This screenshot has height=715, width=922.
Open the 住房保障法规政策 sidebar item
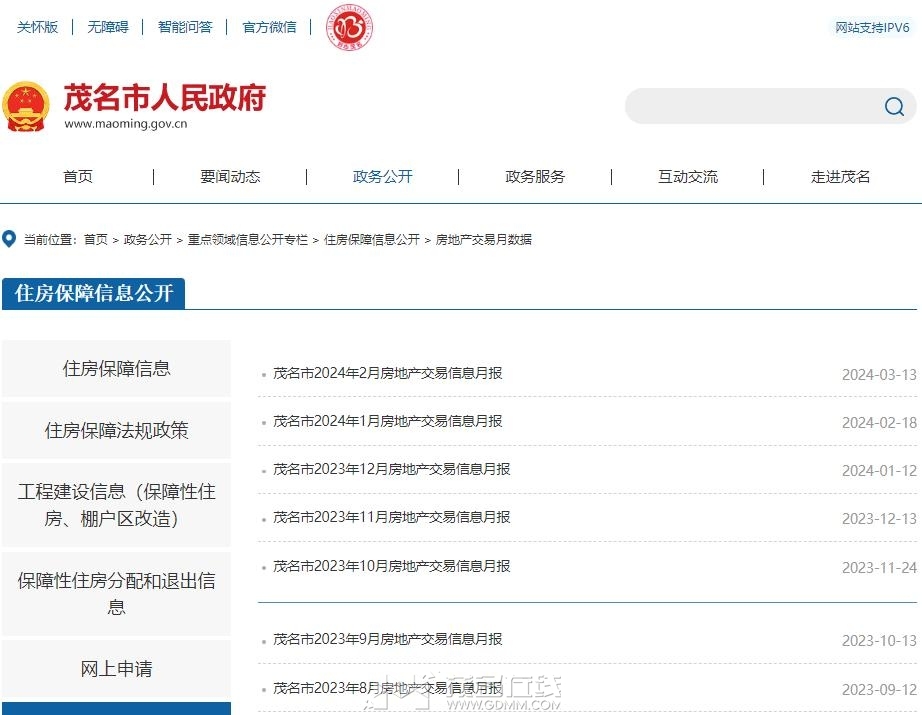[x=116, y=430]
